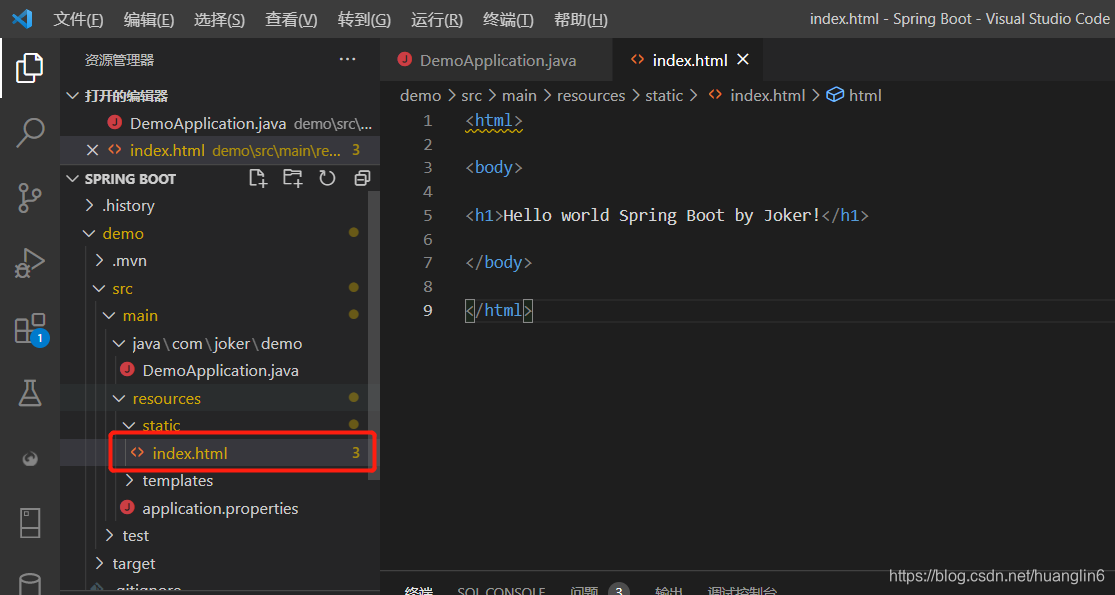Refresh the SPRING BOOT explorer
1115x595 pixels.
coord(327,178)
